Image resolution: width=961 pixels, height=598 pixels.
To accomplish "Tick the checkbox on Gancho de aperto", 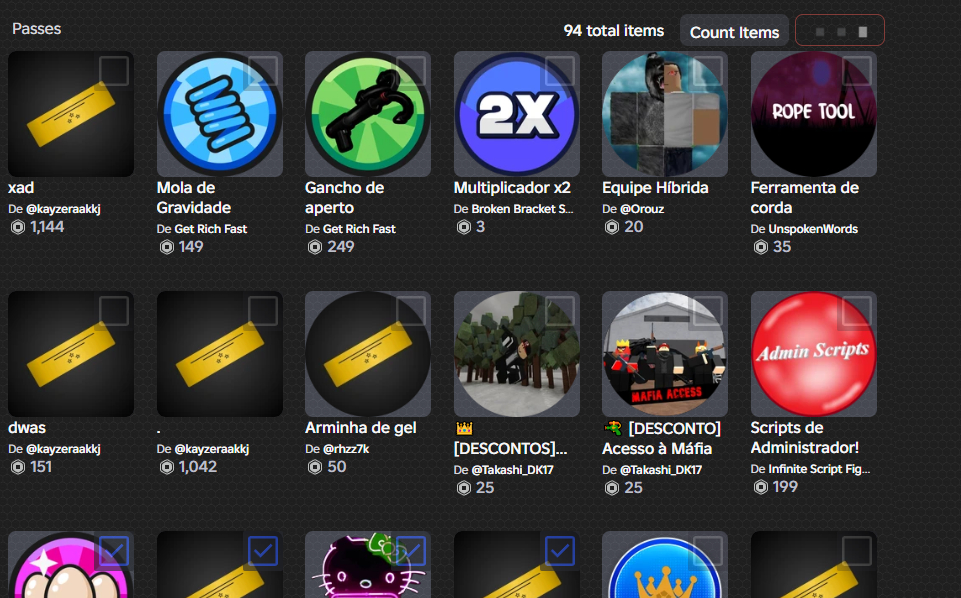I will point(411,71).
